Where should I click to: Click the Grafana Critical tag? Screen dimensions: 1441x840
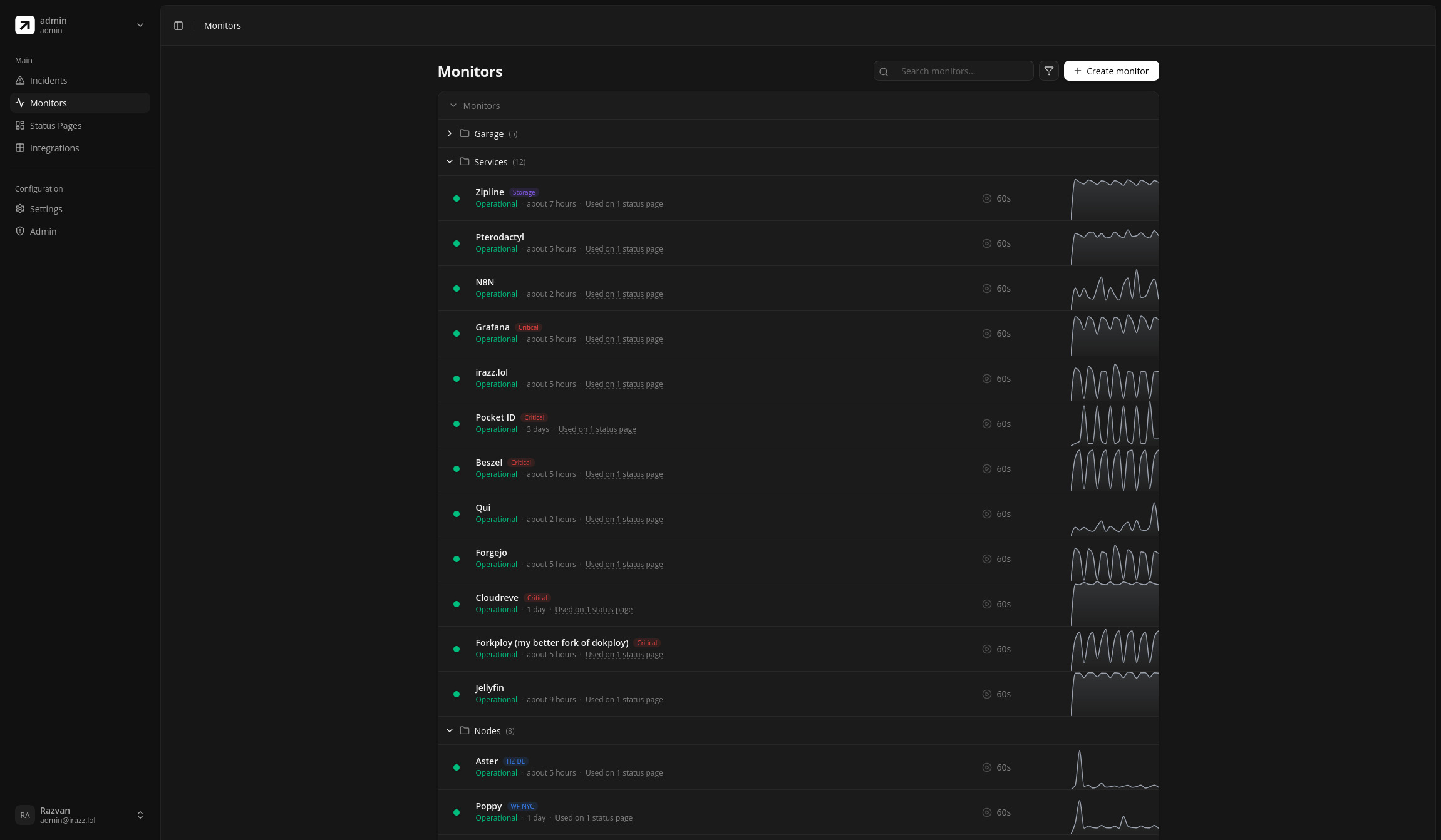coord(528,327)
